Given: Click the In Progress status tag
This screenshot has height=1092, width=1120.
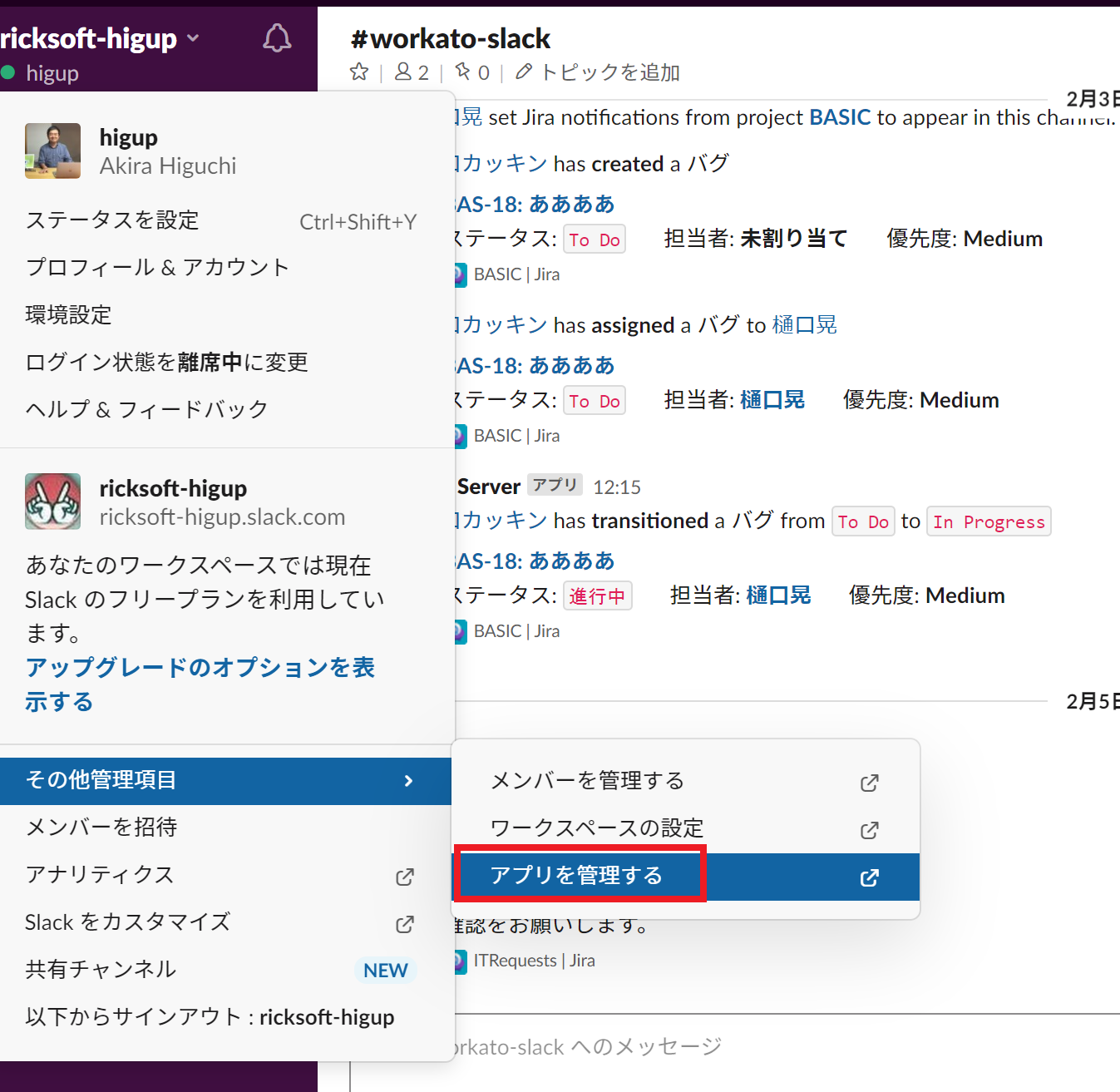Looking at the screenshot, I should [989, 521].
